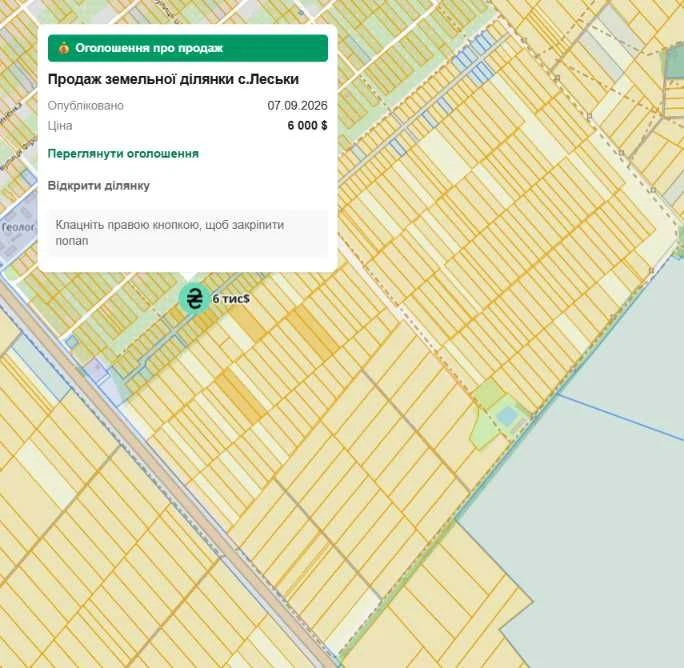This screenshot has height=668, width=684.
Task: Click the blue boundary line crossing the water
Action: point(621,417)
